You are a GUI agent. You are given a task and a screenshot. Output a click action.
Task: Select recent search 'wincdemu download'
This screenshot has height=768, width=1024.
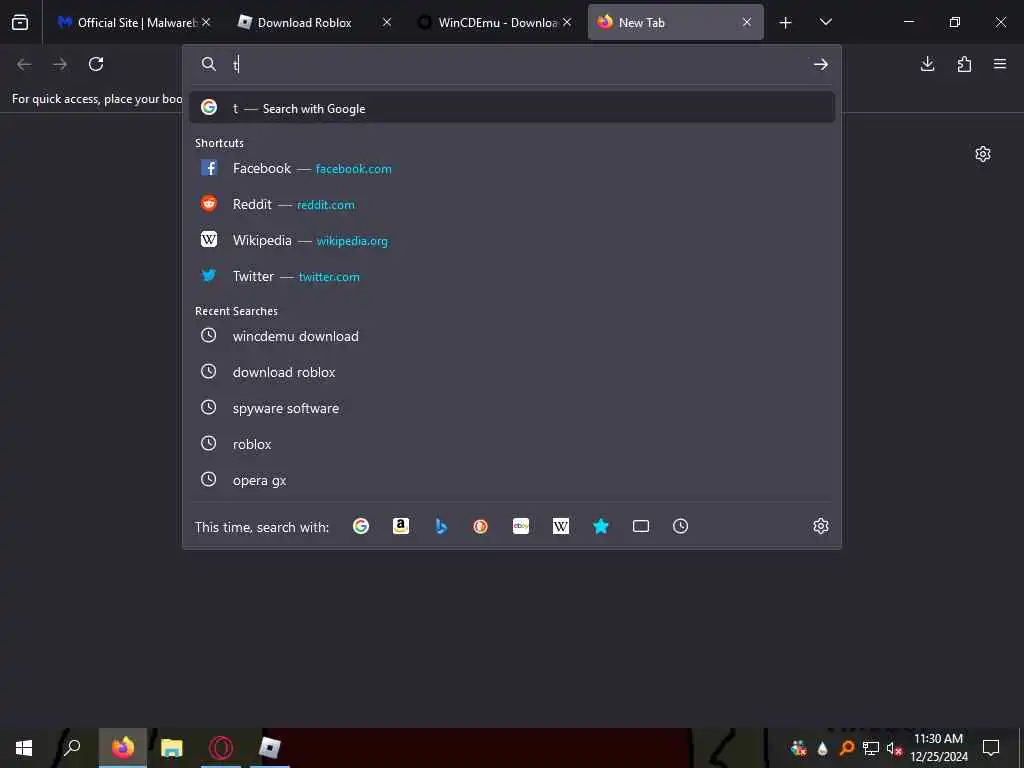pyautogui.click(x=512, y=336)
